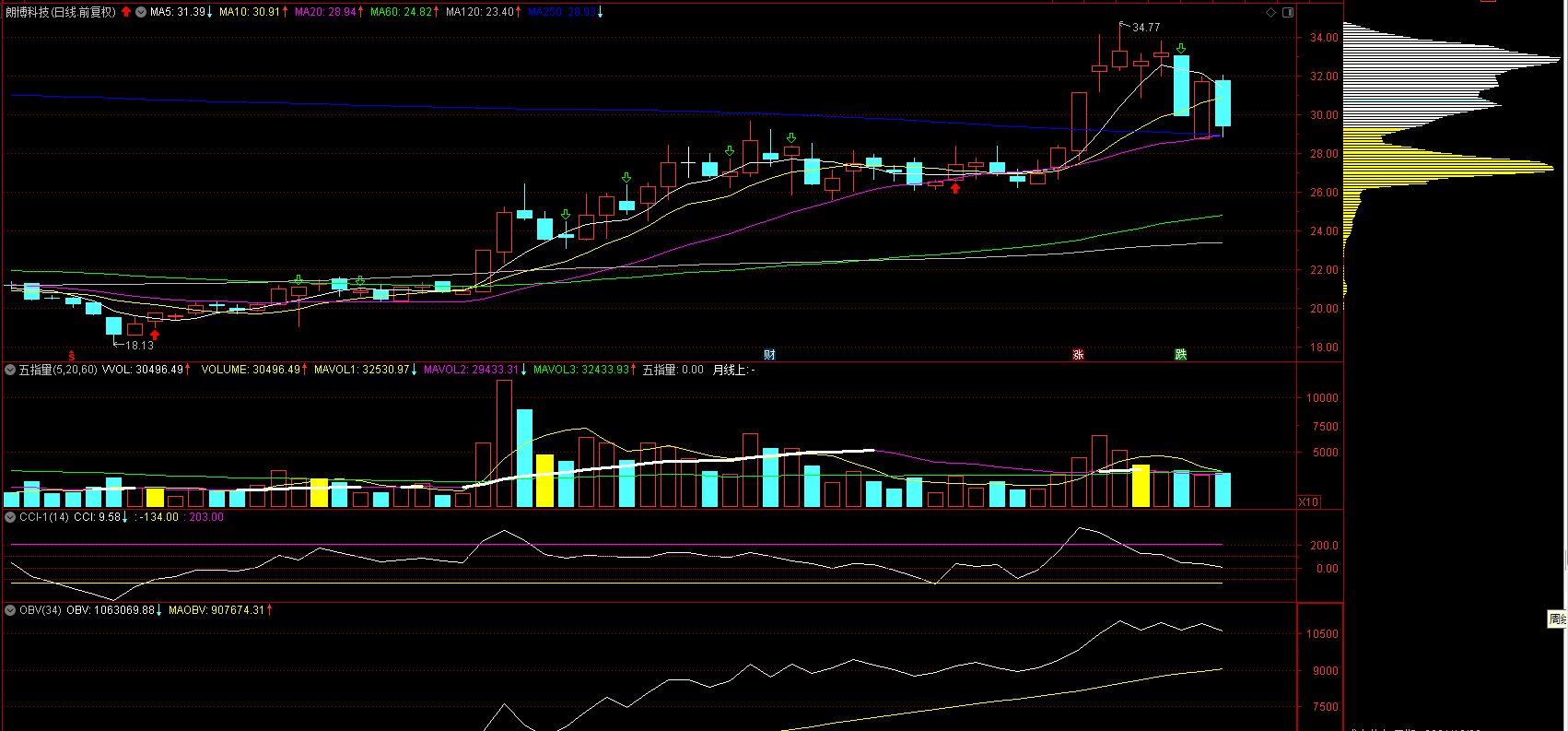1568x731 pixels.
Task: Toggle the side panel layout icon
Action: (1288, 12)
